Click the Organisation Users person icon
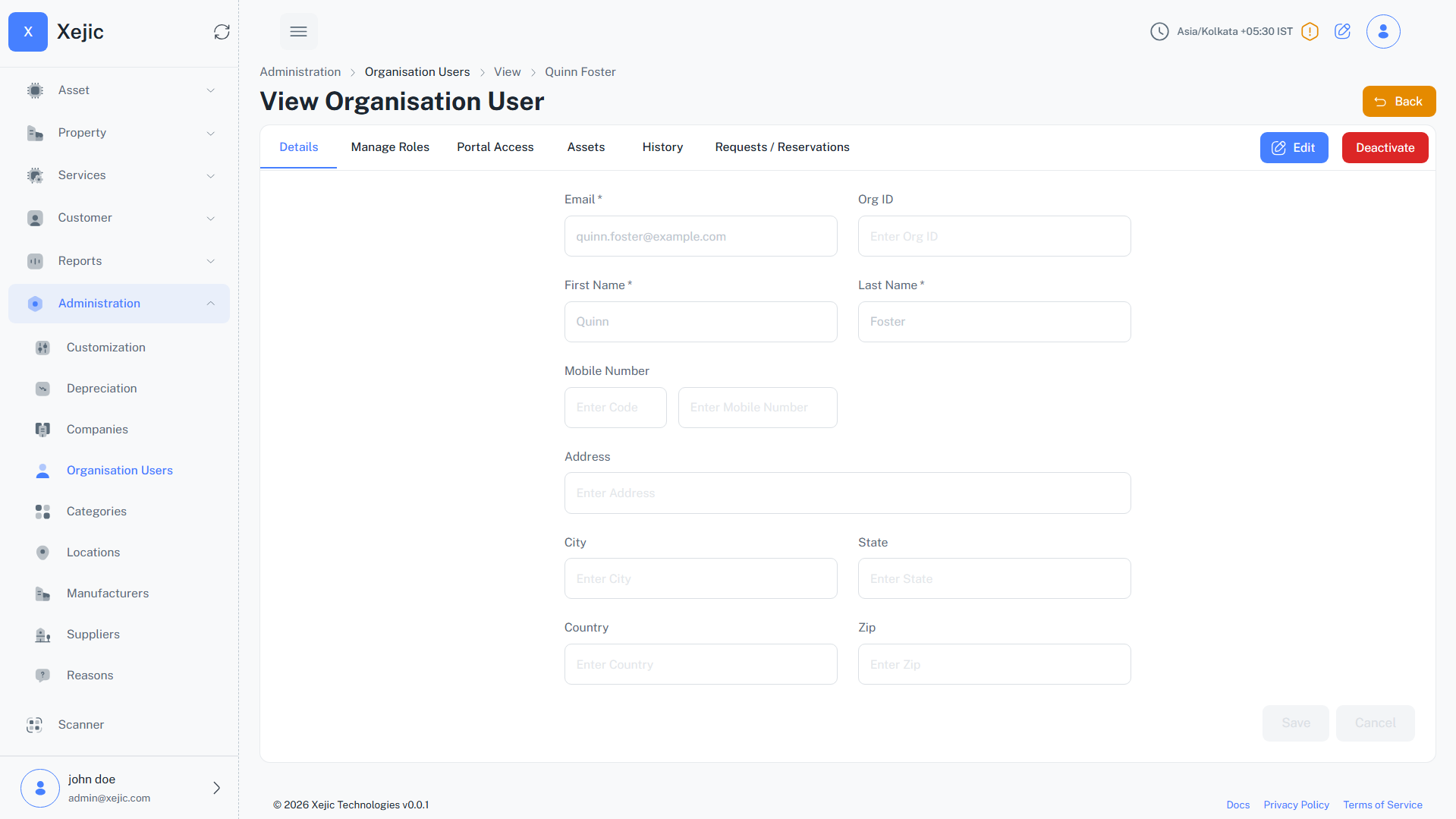Image resolution: width=1456 pixels, height=819 pixels. click(x=42, y=471)
